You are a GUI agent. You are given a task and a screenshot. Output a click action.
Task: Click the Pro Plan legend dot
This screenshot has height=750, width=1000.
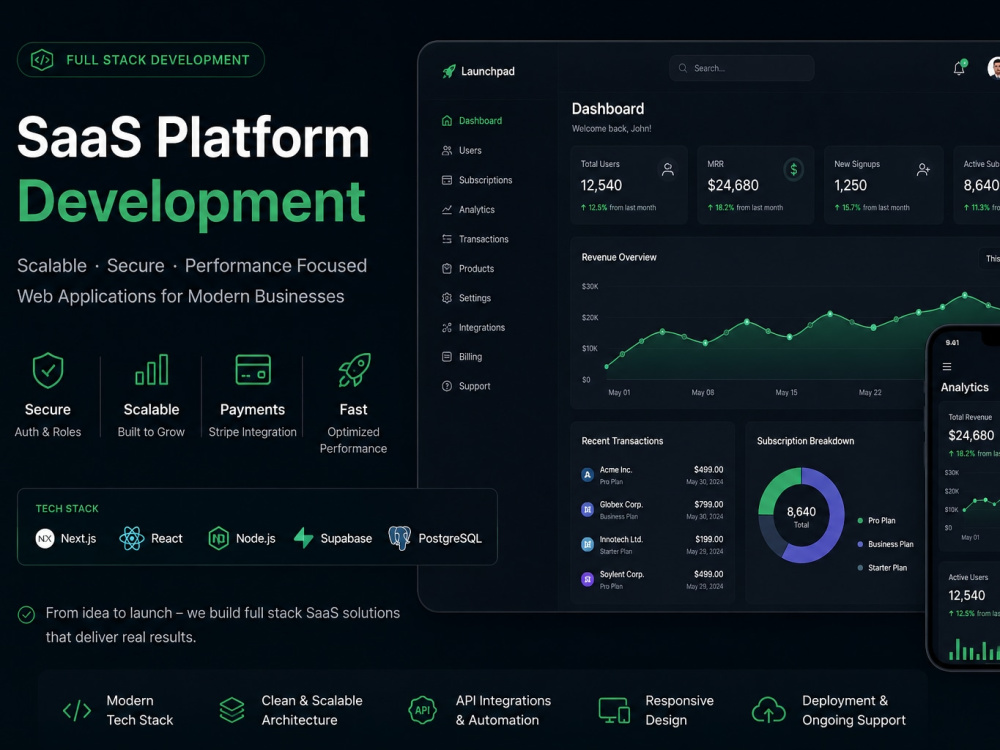[x=860, y=521]
